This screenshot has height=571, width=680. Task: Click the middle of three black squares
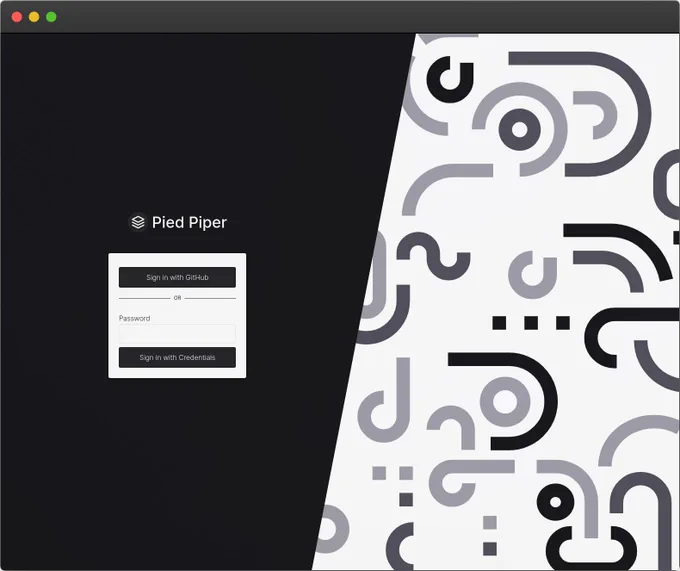pyautogui.click(x=531, y=323)
